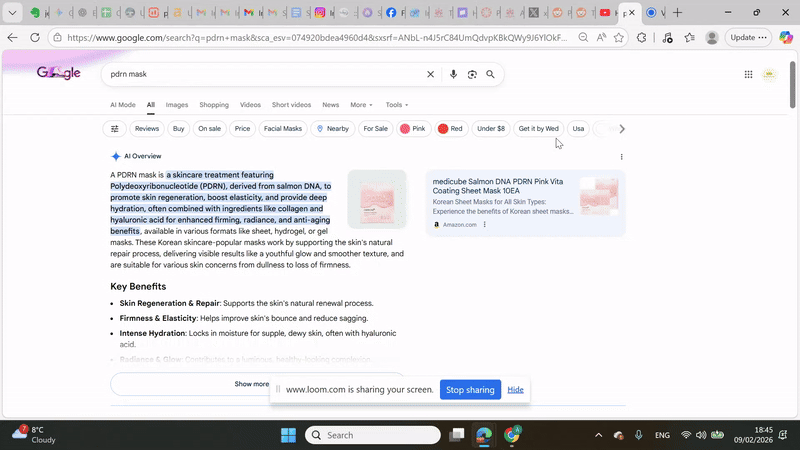Add page to favorites star

(x=619, y=37)
